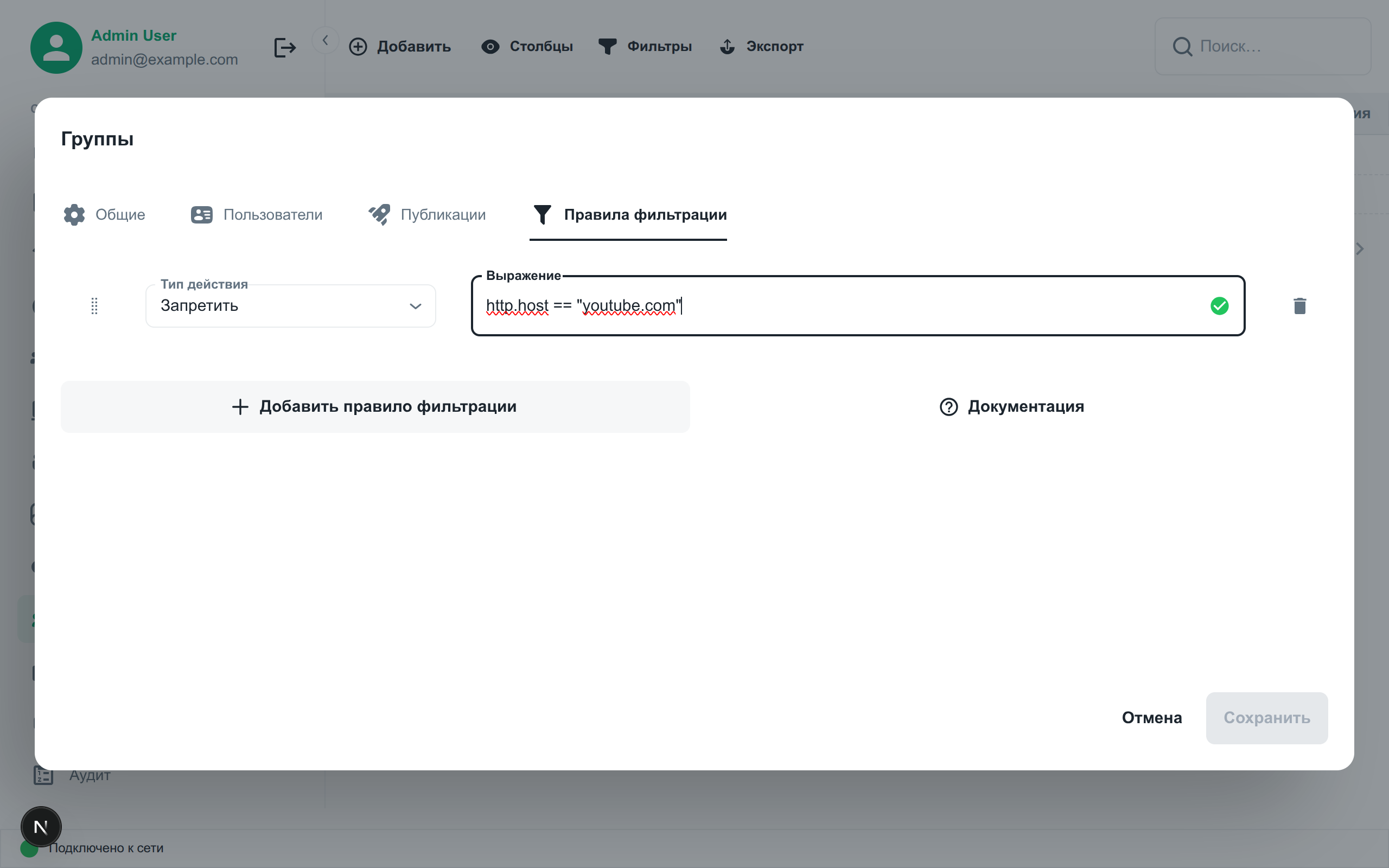Click the logout icon next to the profile
Viewport: 1389px width, 868px height.
click(284, 47)
